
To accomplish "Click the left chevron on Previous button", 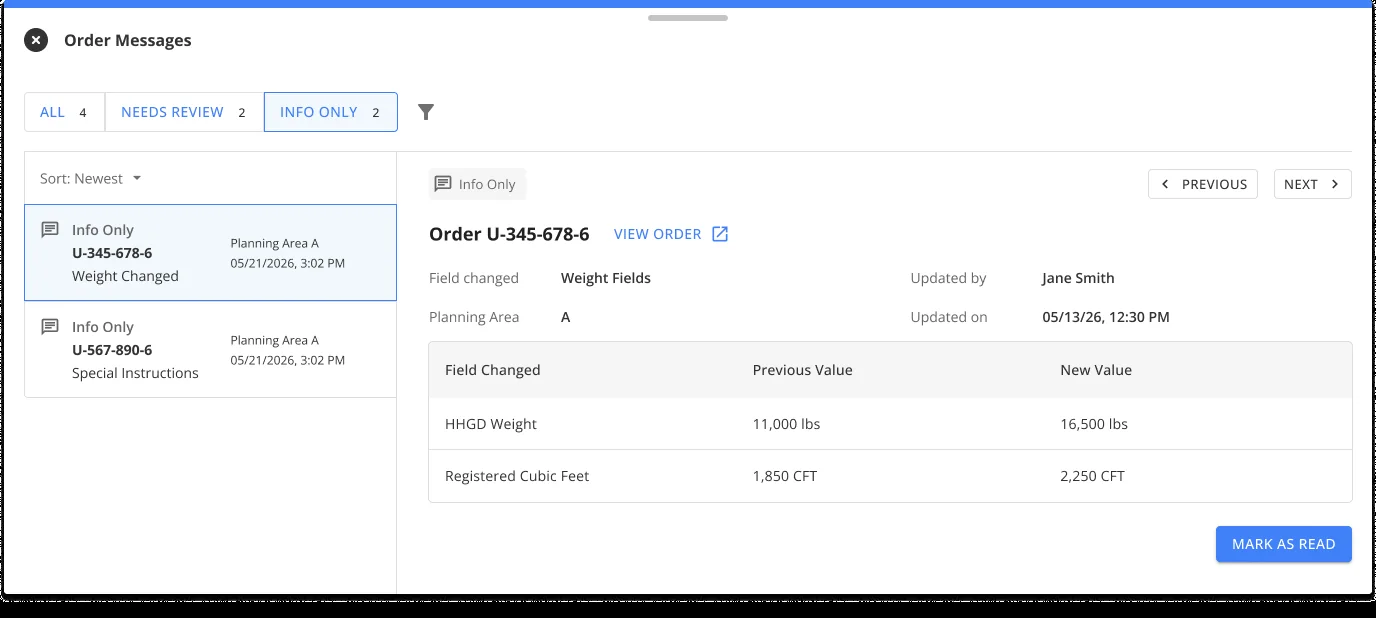I will 1165,184.
